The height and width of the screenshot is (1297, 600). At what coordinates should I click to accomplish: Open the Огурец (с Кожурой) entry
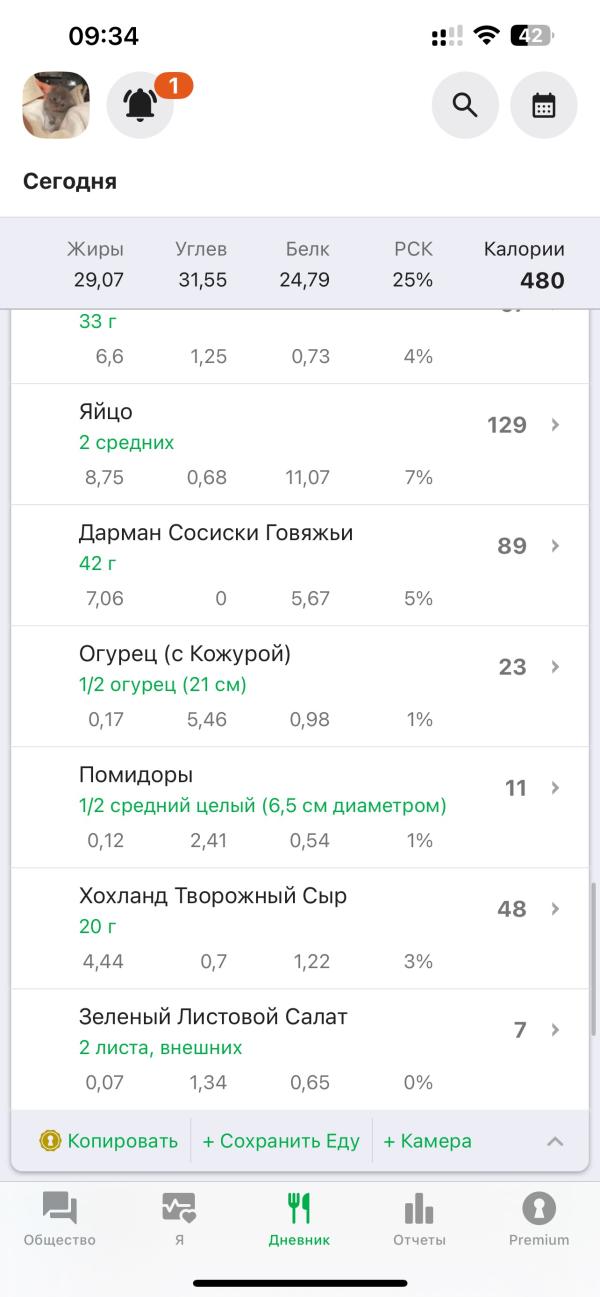point(185,655)
